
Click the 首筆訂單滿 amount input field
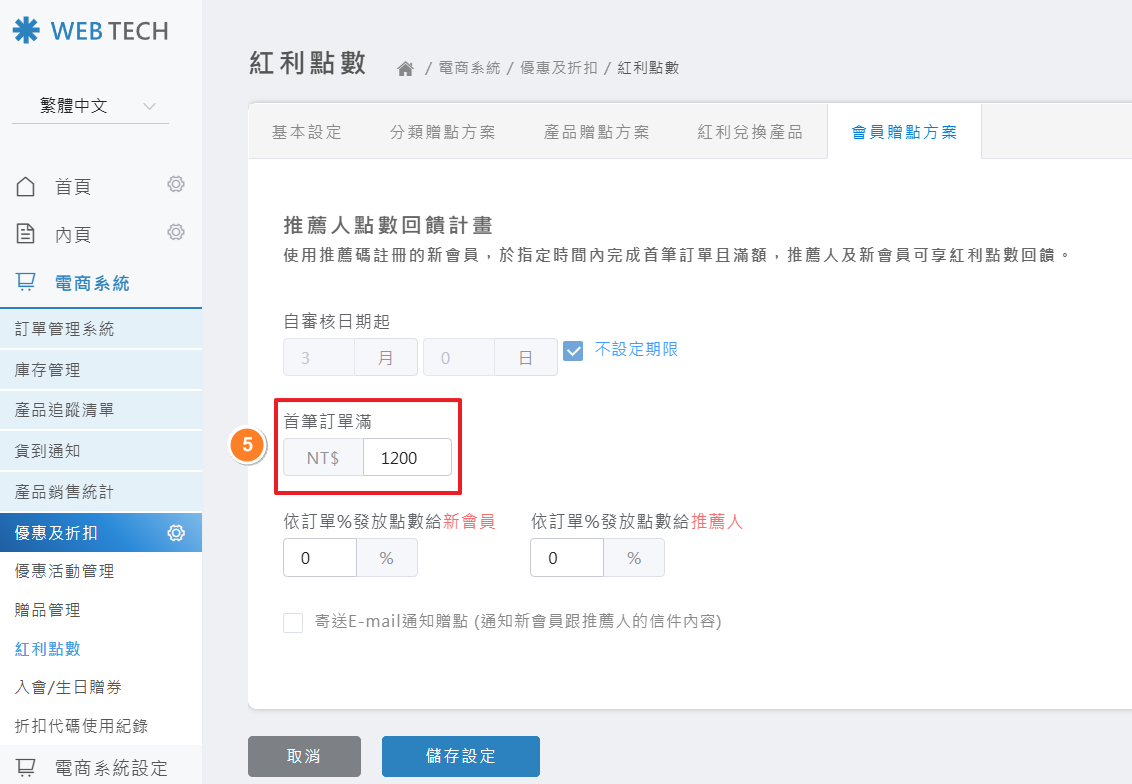(x=407, y=458)
